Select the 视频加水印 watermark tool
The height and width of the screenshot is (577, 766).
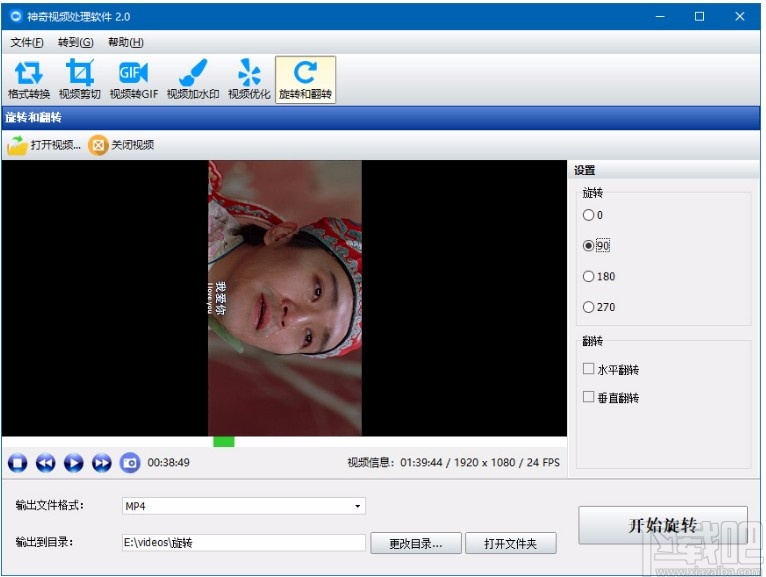coord(193,80)
